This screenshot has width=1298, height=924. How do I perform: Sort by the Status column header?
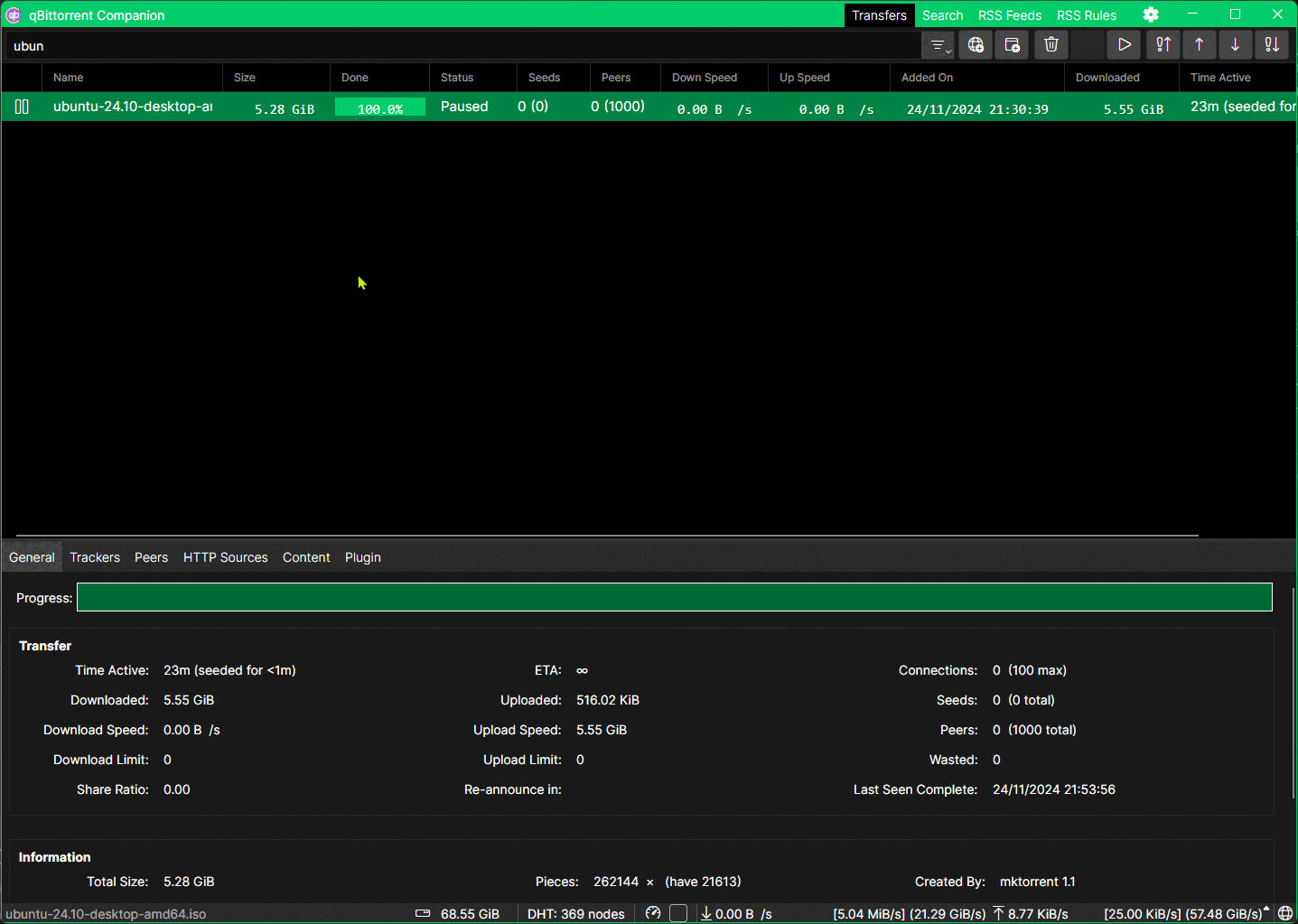(472, 78)
